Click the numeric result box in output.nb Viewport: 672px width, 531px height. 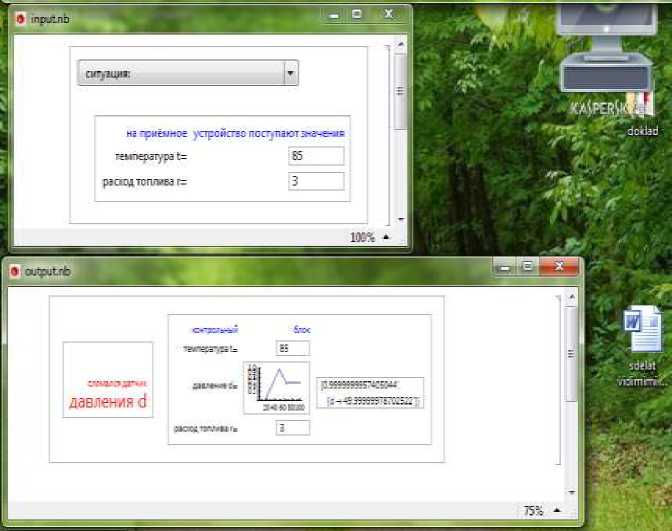(370, 393)
